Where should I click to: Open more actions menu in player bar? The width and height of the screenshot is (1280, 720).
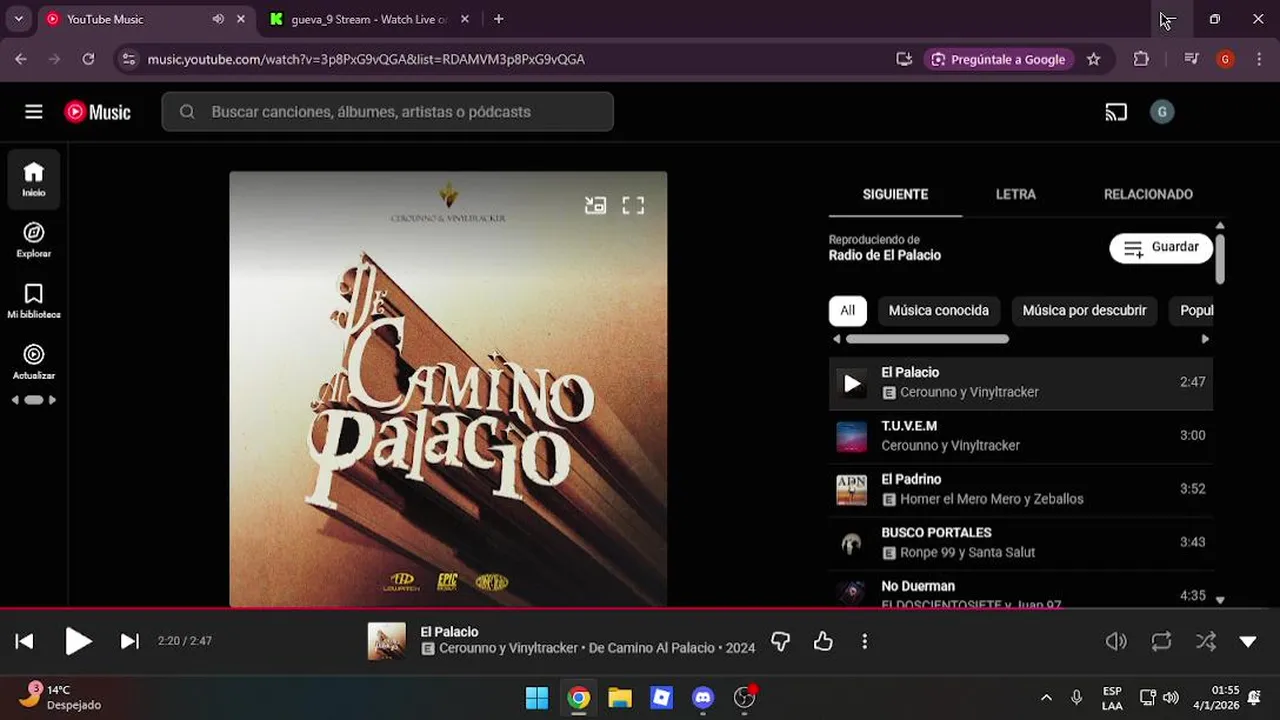865,641
